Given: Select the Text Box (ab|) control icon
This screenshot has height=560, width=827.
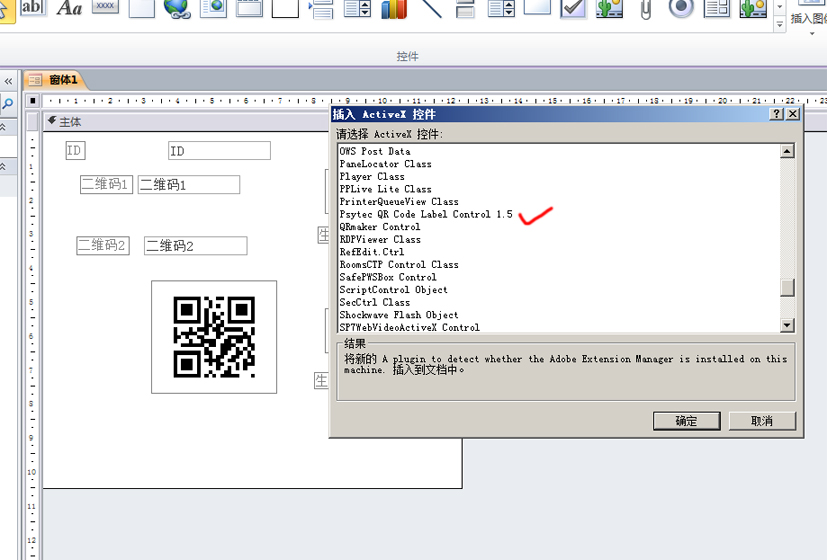Looking at the screenshot, I should point(33,8).
